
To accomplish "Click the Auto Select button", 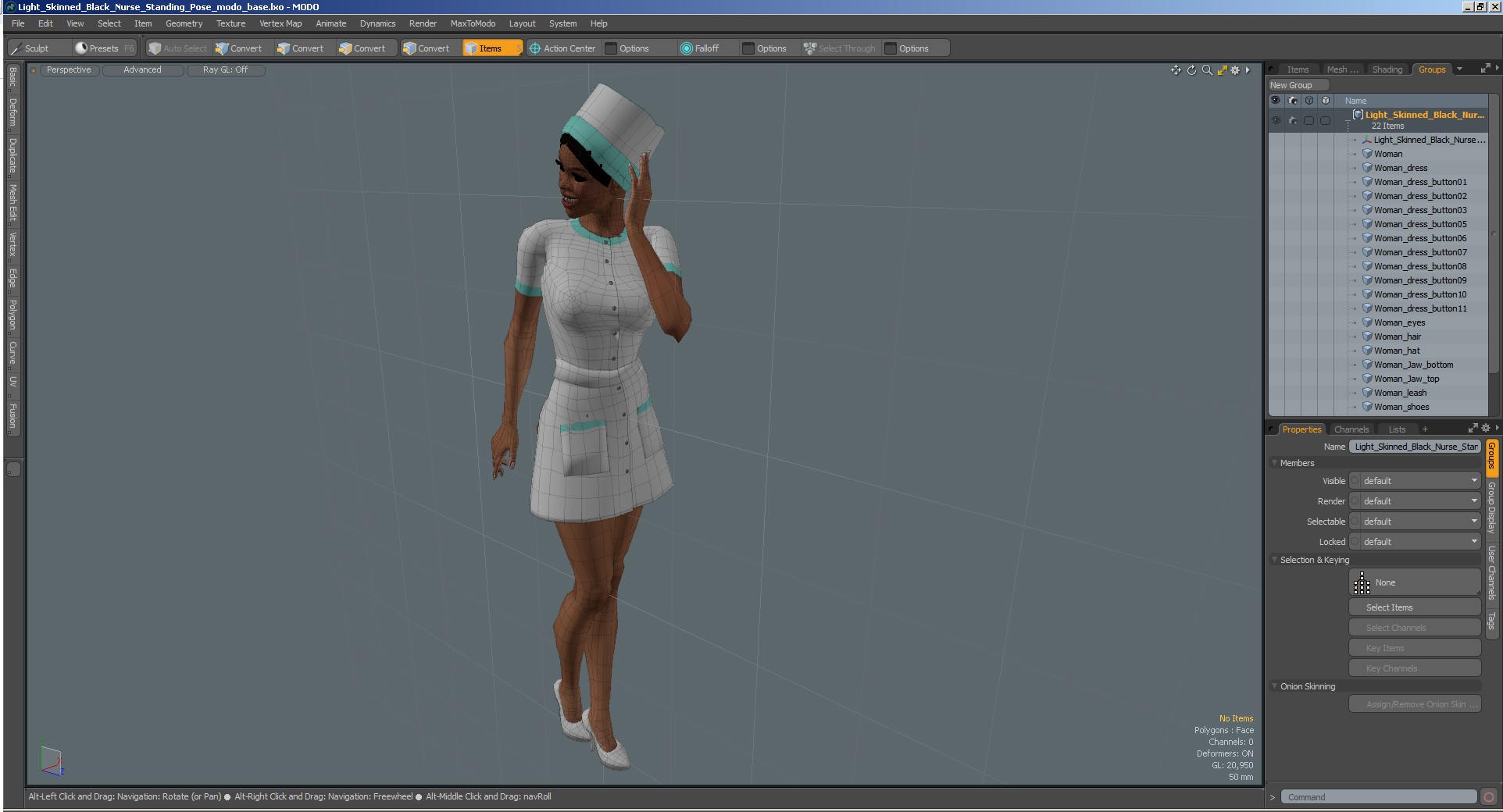I will (178, 48).
